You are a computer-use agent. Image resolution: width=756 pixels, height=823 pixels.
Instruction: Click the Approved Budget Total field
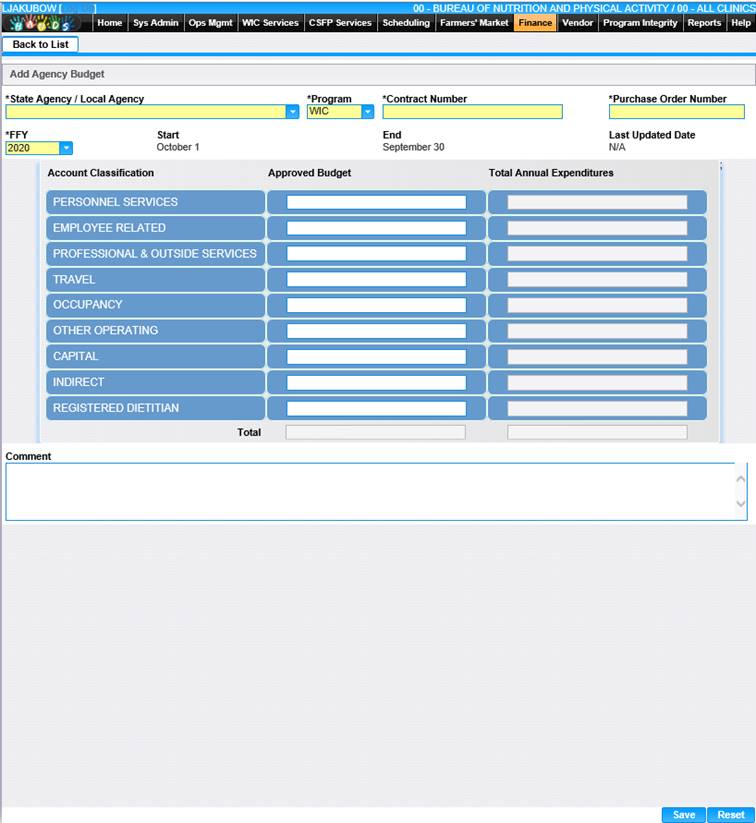click(x=376, y=432)
